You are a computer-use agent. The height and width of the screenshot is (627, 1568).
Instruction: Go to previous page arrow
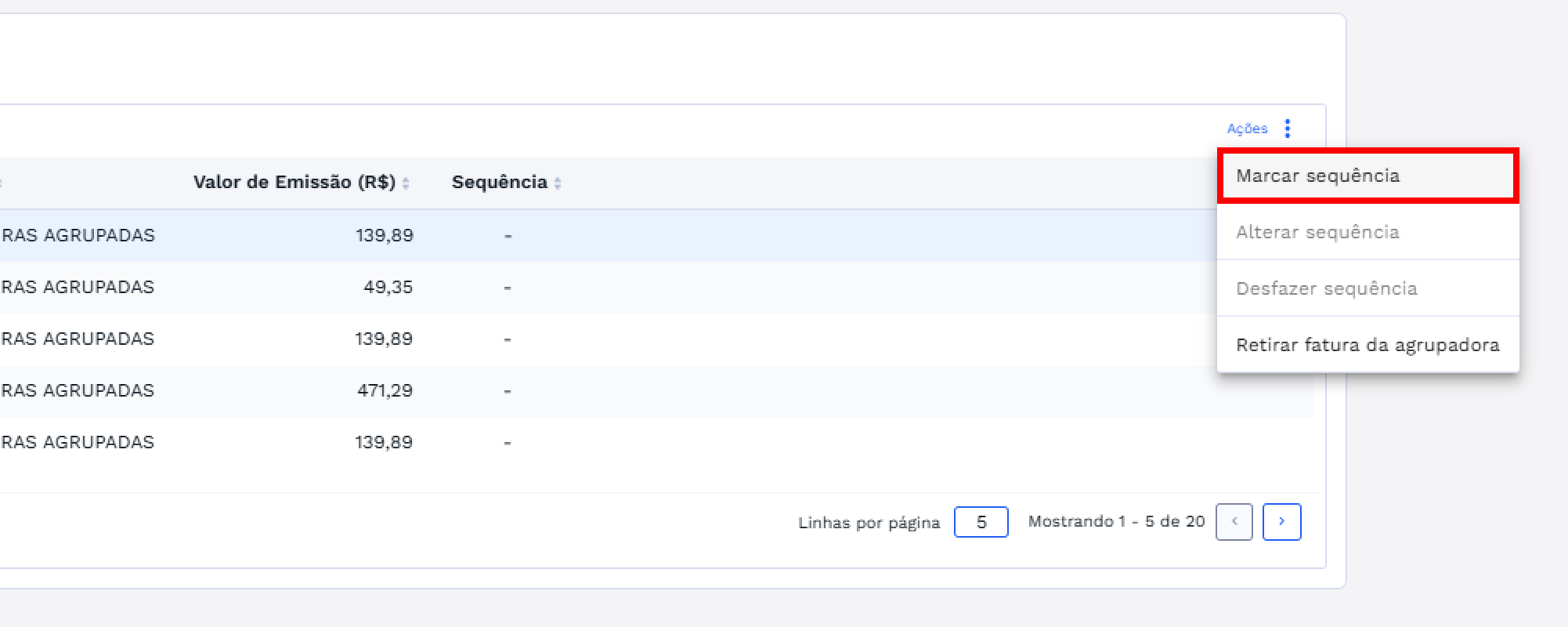pyautogui.click(x=1234, y=522)
